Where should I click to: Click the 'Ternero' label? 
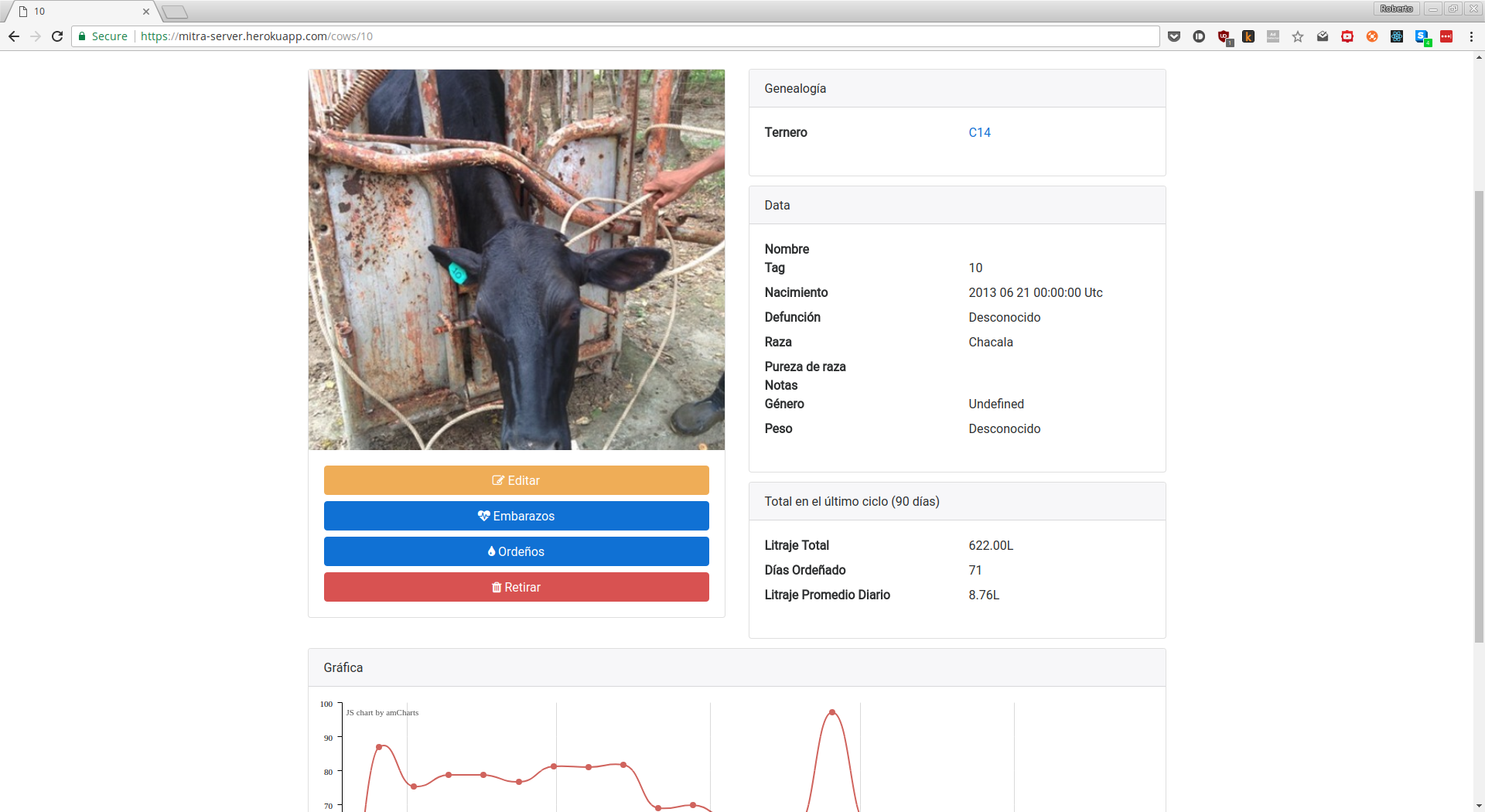[785, 132]
